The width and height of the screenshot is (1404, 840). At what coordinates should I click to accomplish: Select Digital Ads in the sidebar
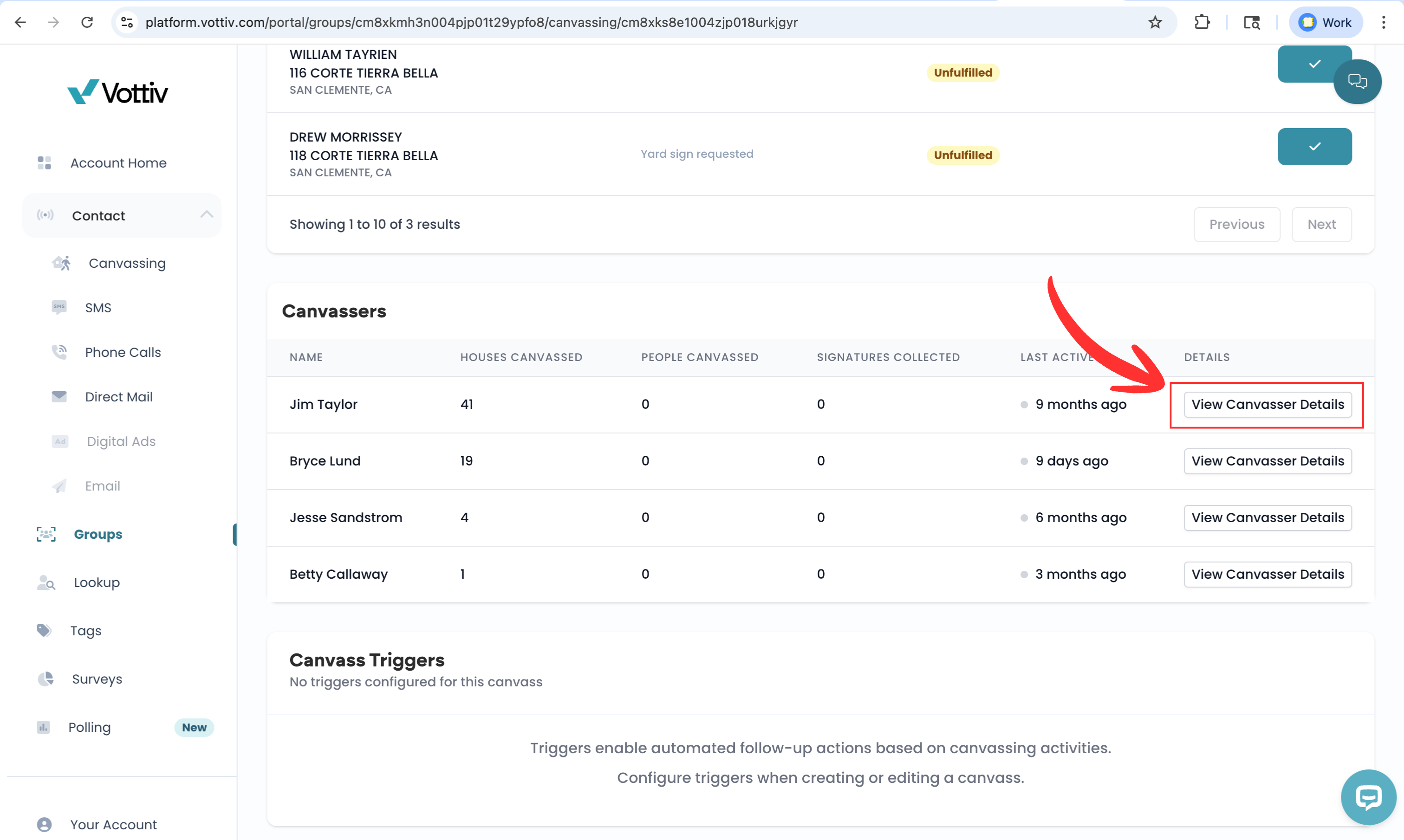(121, 441)
